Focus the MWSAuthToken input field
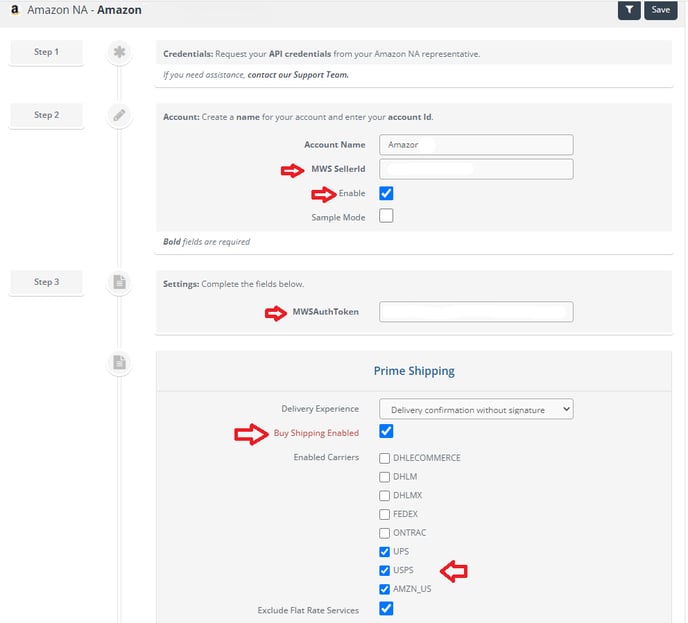This screenshot has height=623, width=688. (x=476, y=312)
